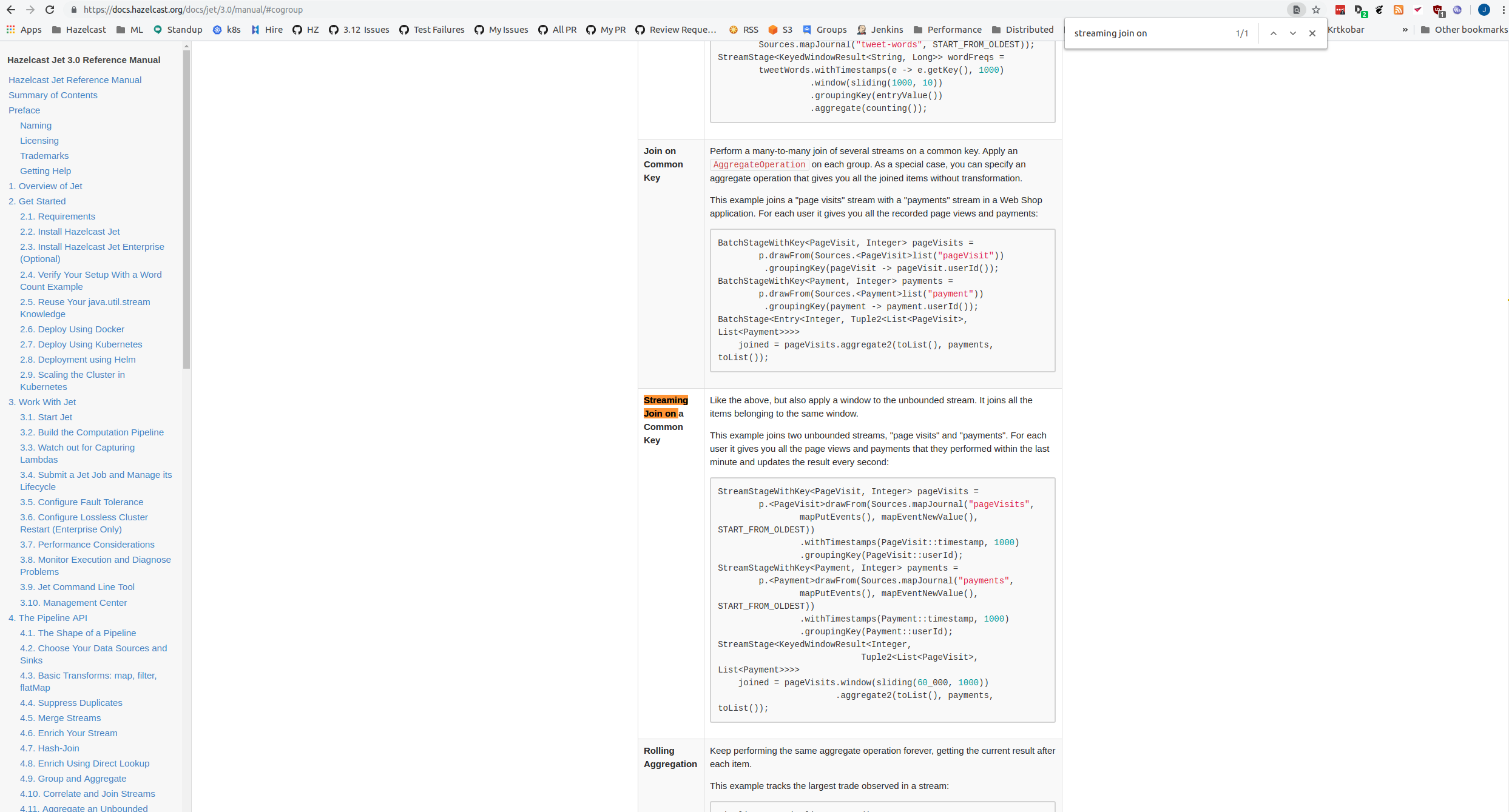Reload the page with the refresh icon
Viewport: 1509px width, 812px height.
coord(50,10)
